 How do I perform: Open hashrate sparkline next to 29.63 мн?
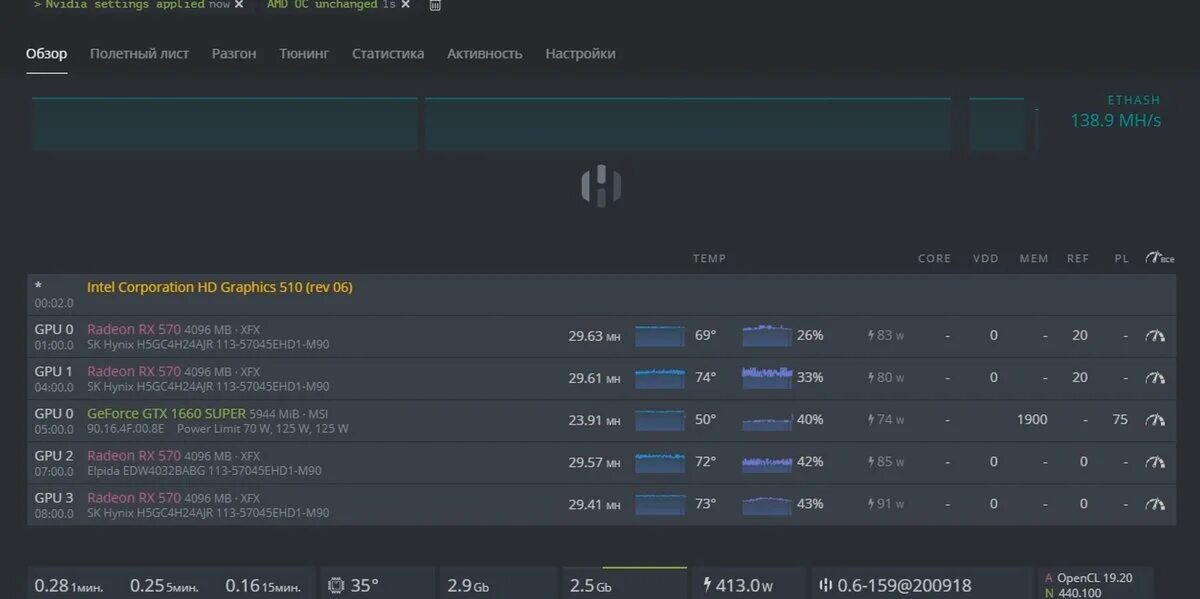(x=659, y=336)
